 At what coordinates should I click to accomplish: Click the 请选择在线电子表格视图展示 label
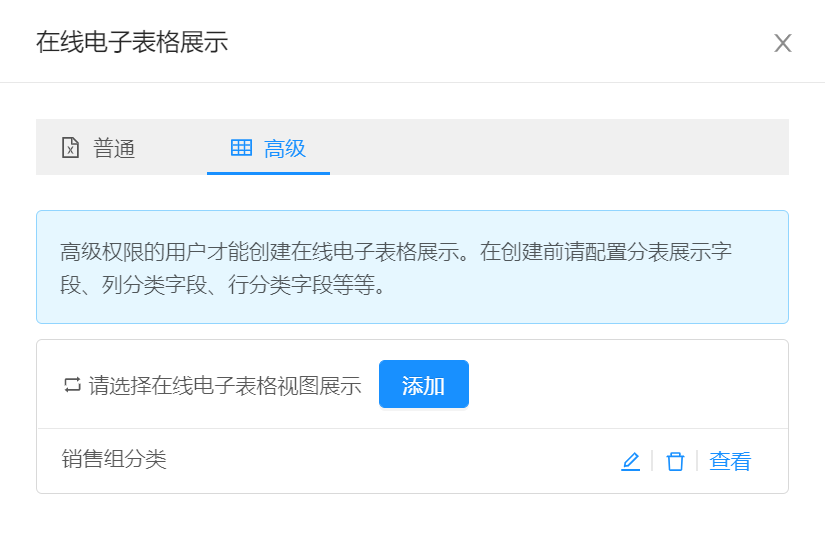225,385
